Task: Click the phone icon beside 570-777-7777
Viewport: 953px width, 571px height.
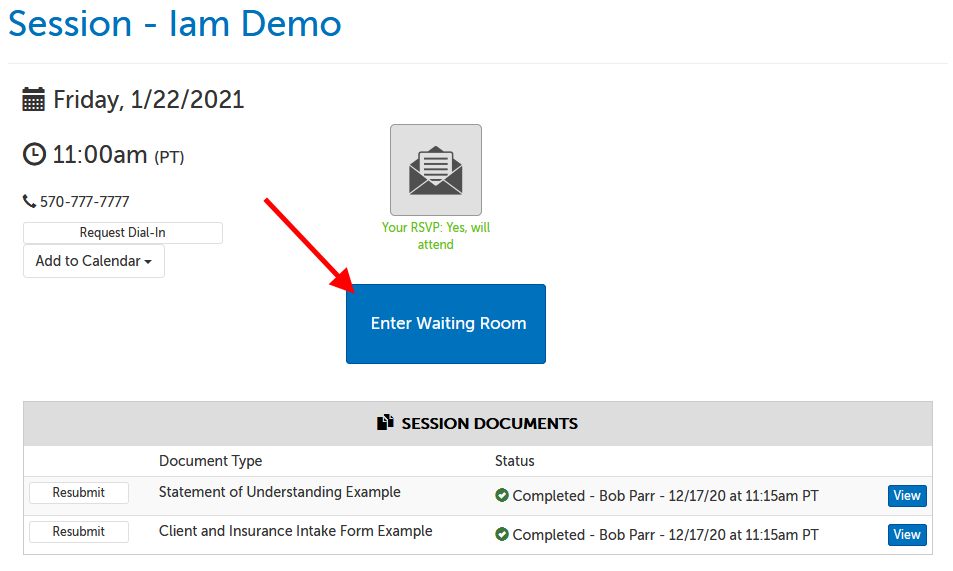Action: coord(29,202)
